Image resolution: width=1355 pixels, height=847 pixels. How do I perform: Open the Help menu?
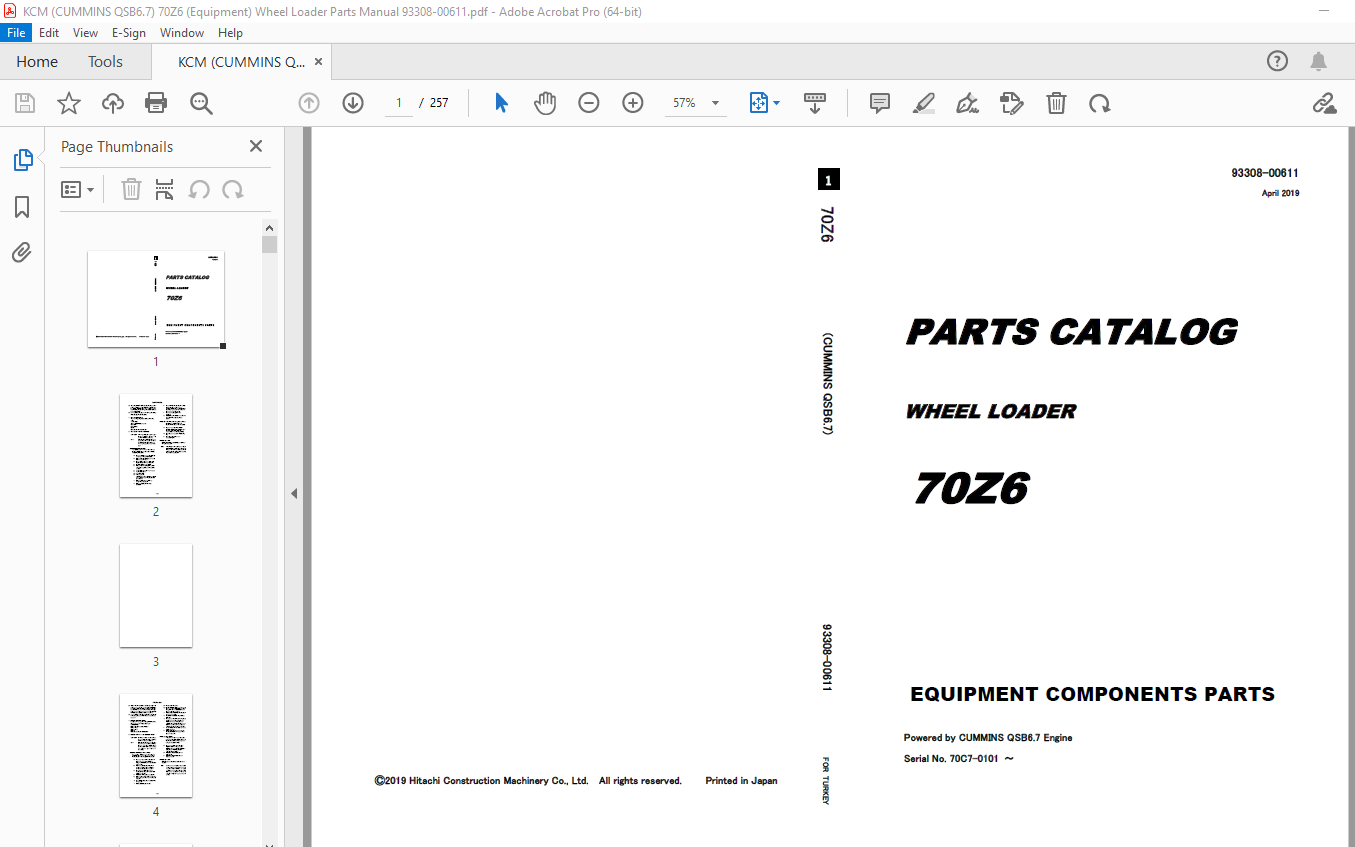(230, 32)
